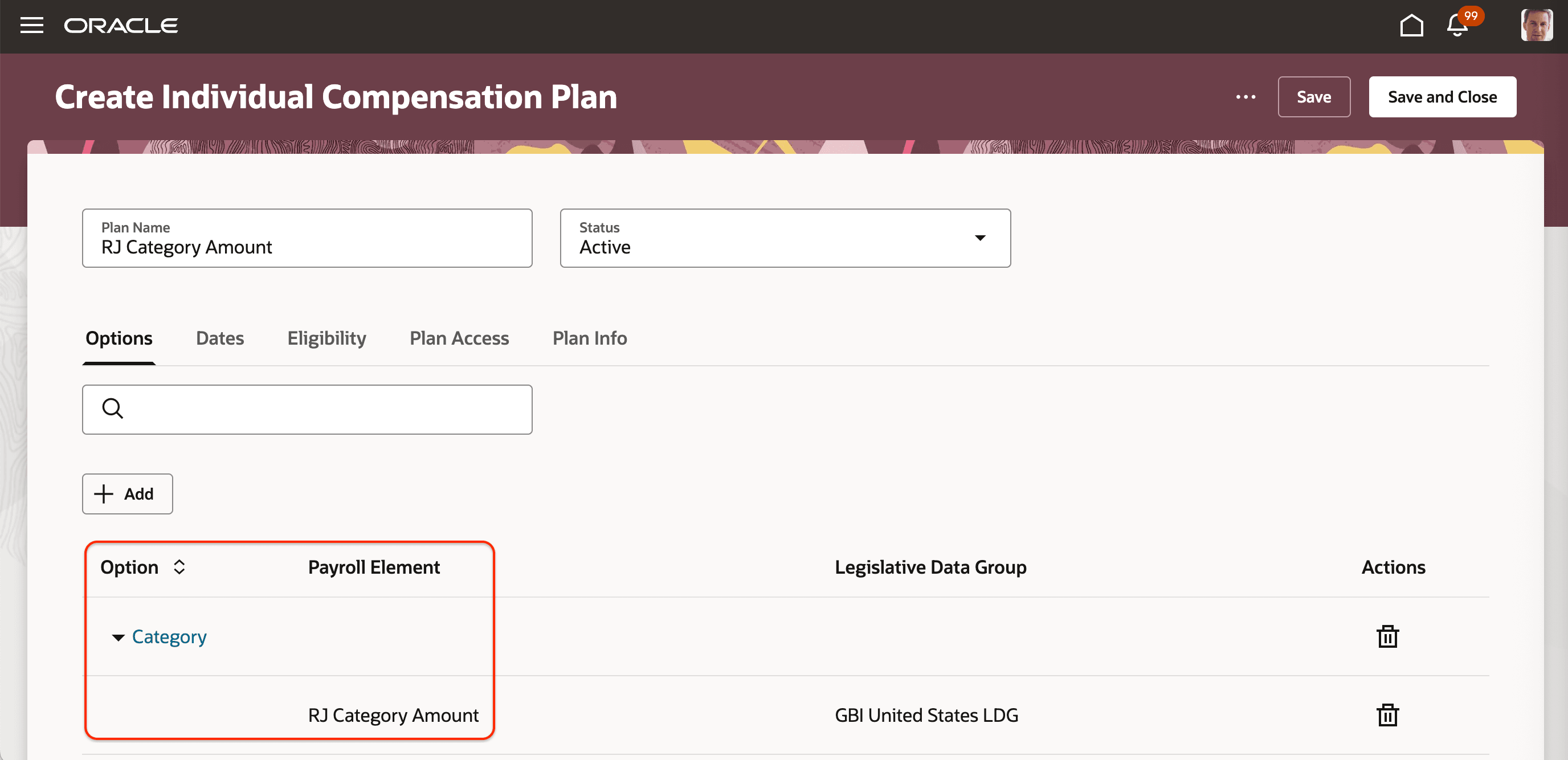Delete the Category option row
The image size is (1568, 760).
tap(1388, 636)
